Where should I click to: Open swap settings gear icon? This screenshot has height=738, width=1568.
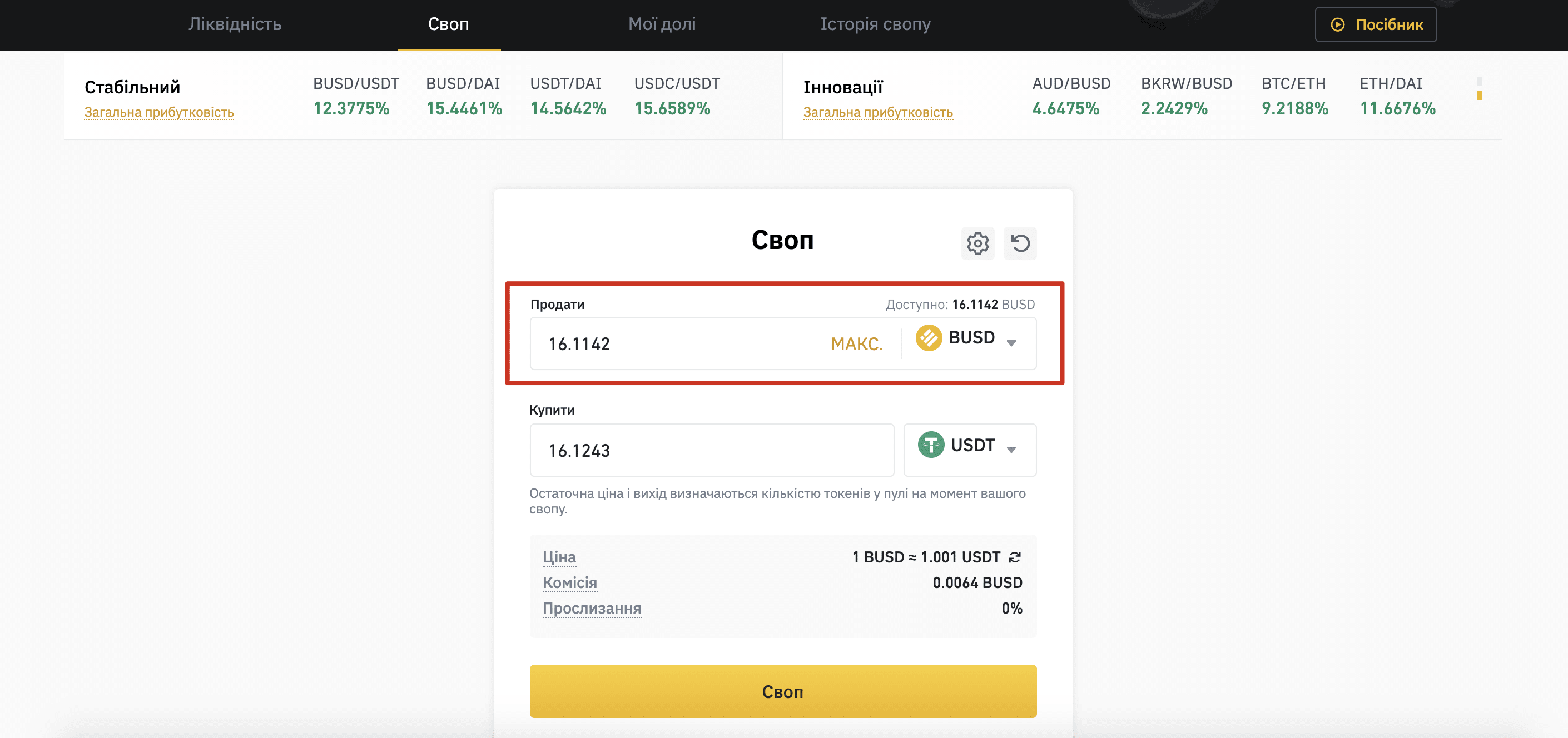pyautogui.click(x=977, y=243)
